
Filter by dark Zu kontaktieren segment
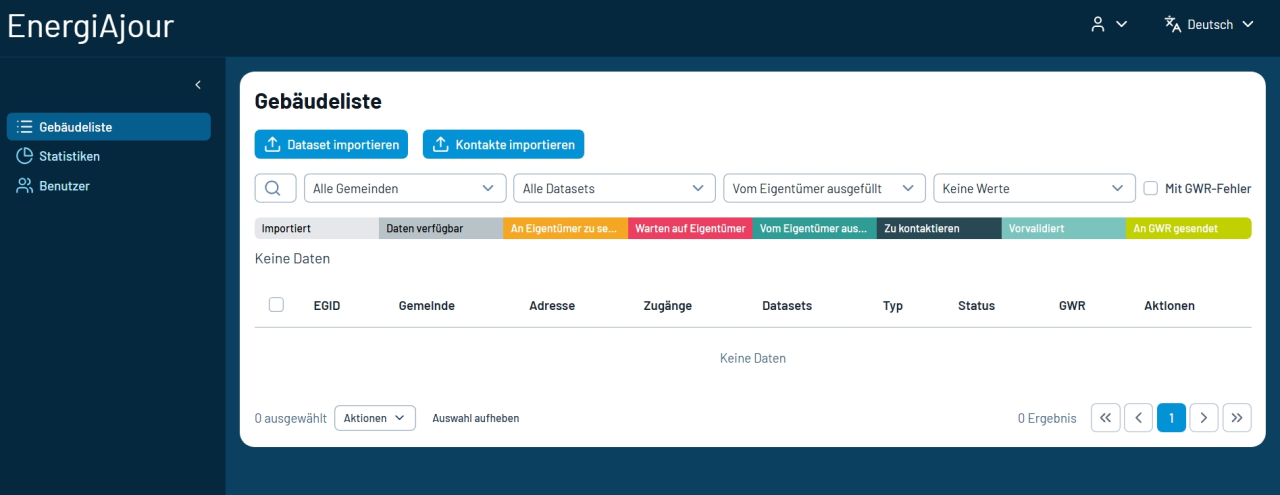939,228
